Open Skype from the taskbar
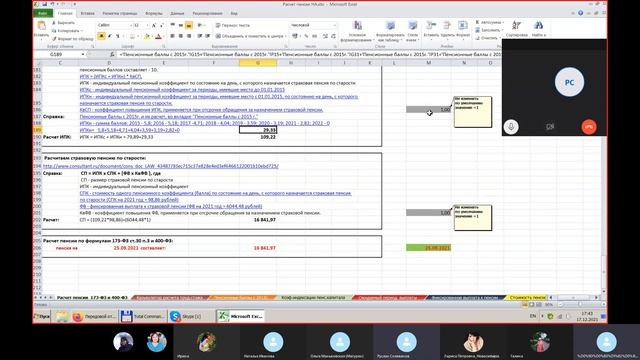 [191, 316]
